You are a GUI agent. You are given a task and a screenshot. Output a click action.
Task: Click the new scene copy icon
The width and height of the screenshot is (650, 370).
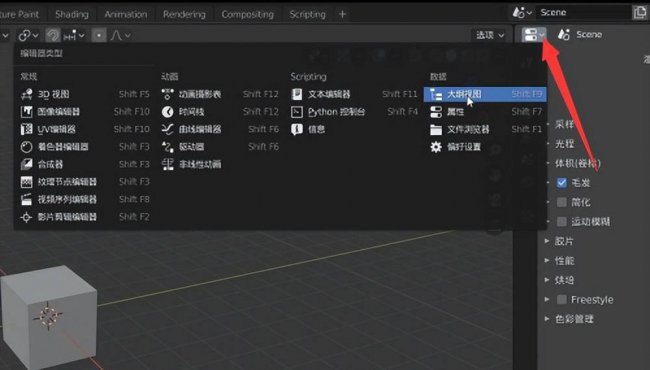pos(640,12)
